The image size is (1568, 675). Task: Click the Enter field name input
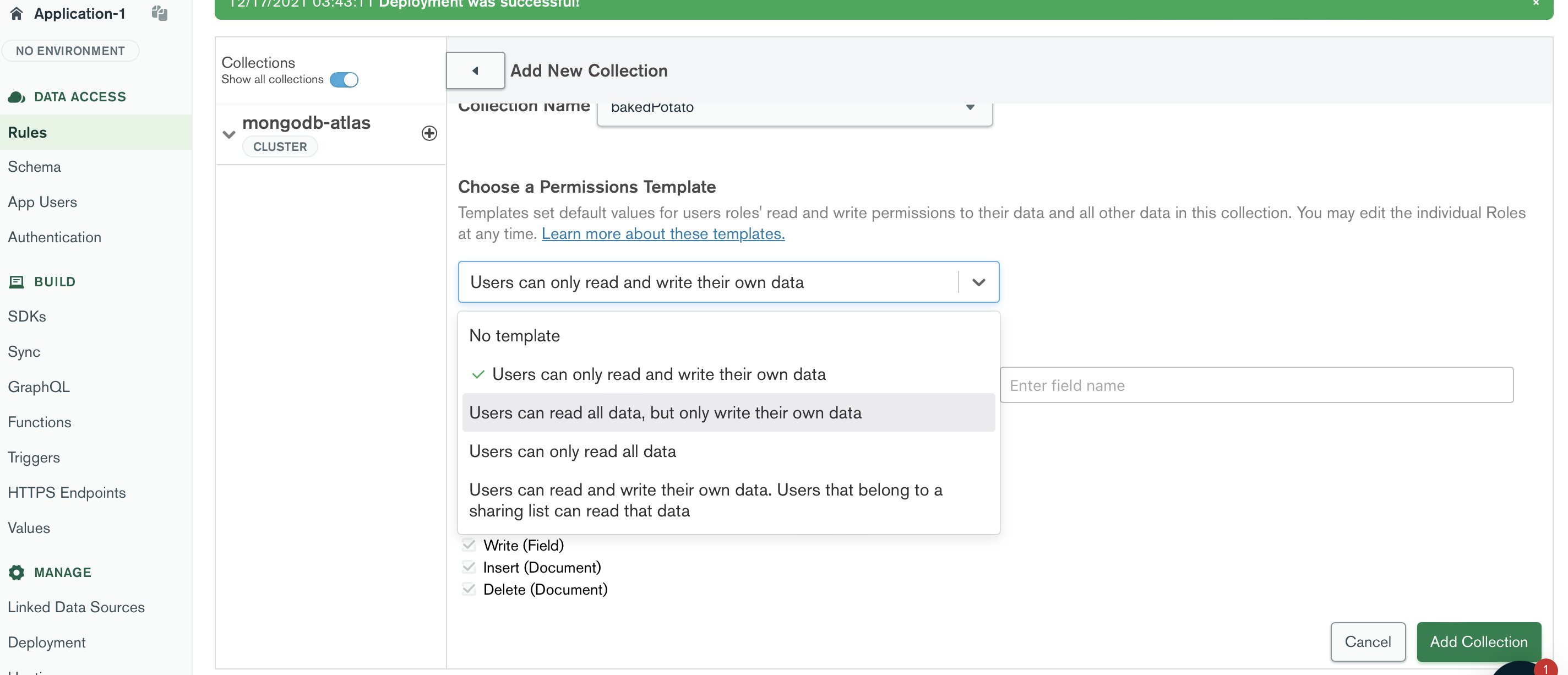tap(1256, 385)
